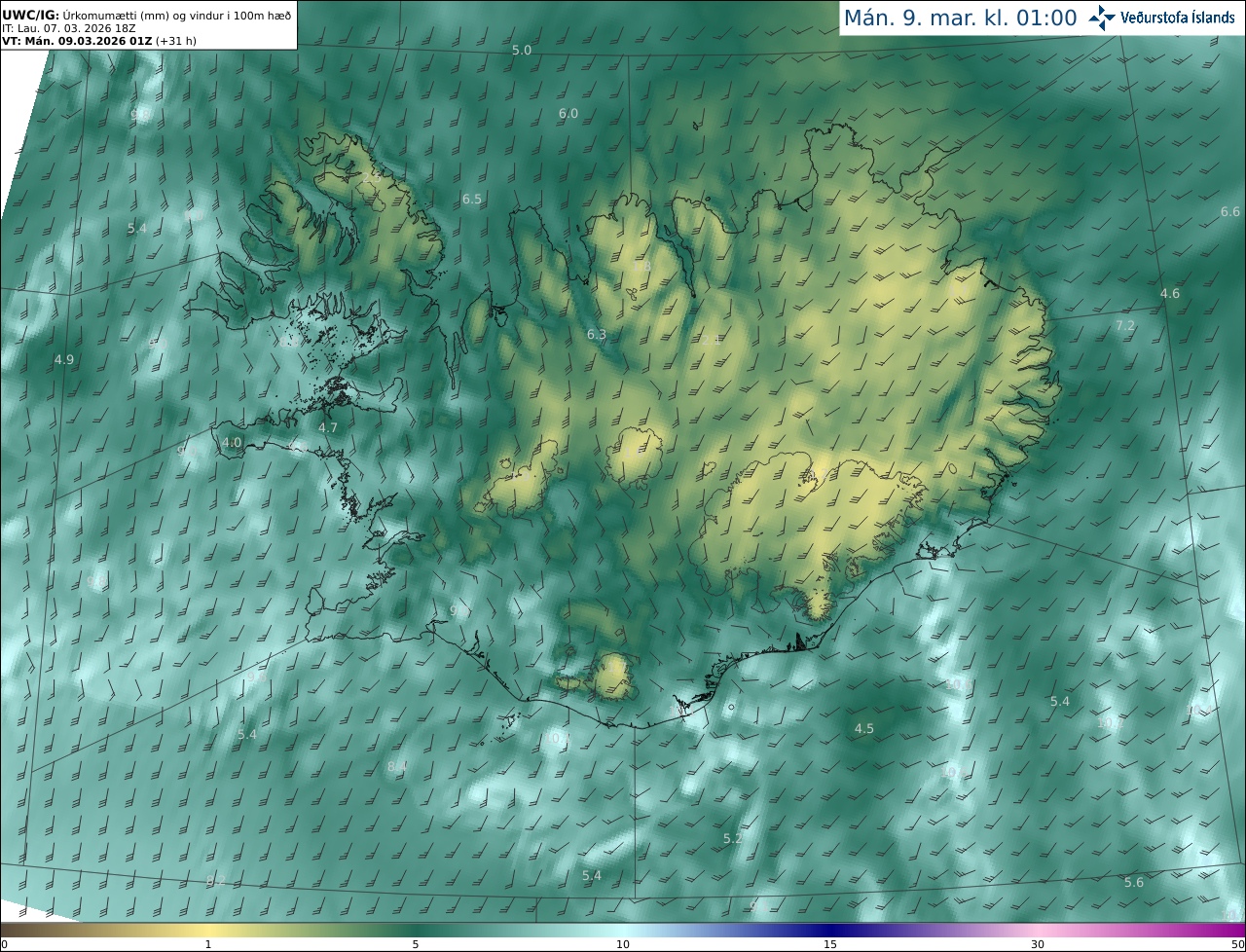Click the 50 tick on the color scale
Image resolution: width=1246 pixels, height=952 pixels.
coord(1238,944)
